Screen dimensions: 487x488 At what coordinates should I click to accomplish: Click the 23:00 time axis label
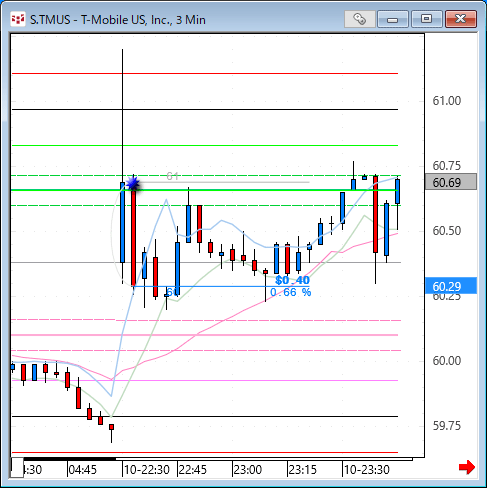248,470
